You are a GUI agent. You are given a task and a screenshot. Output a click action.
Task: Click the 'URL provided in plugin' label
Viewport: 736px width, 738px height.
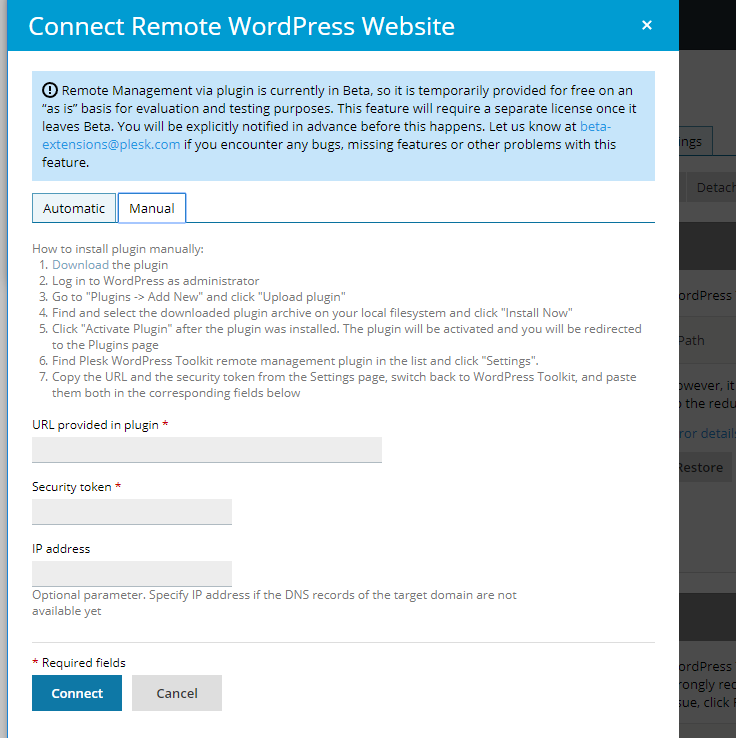tap(95, 425)
